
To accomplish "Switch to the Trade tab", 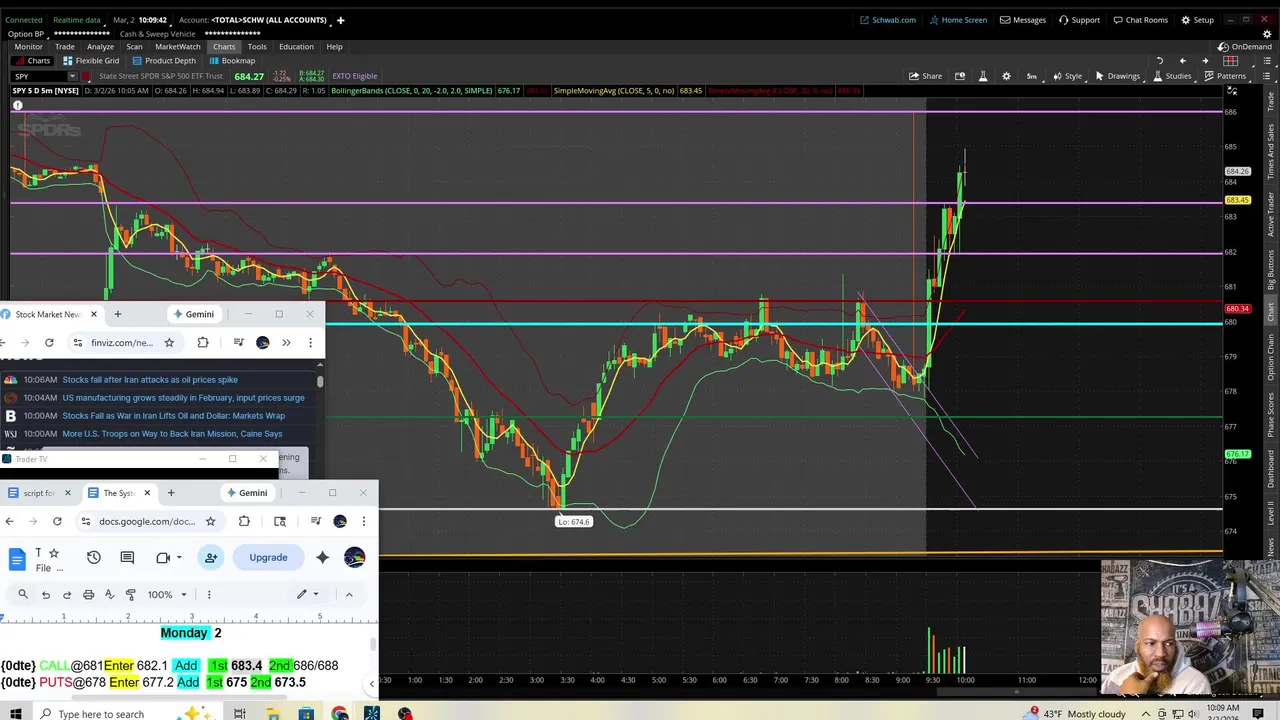I will coord(65,47).
